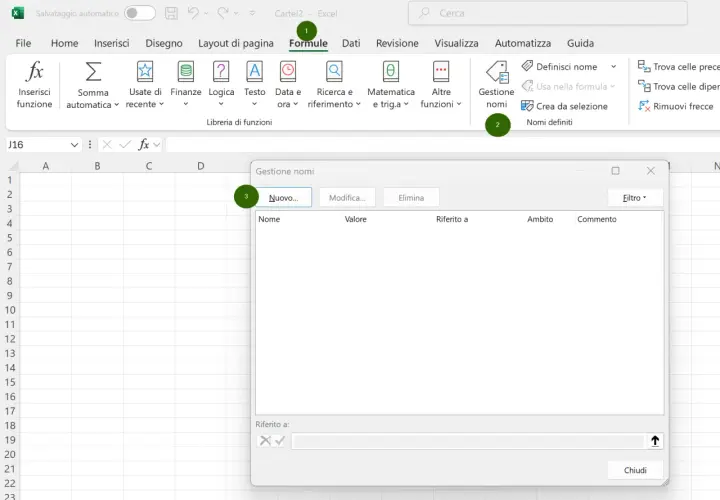
Task: Click Rimuovi frecce
Action: click(x=675, y=106)
